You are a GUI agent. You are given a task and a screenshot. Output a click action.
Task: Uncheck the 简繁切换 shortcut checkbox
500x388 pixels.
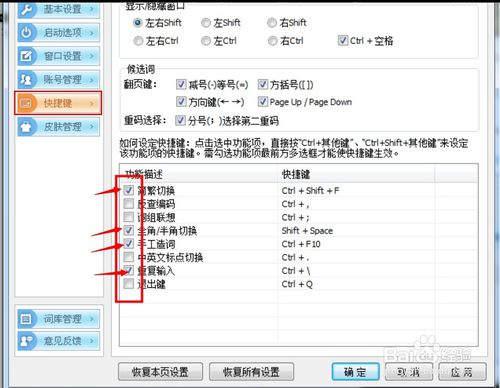(x=129, y=190)
